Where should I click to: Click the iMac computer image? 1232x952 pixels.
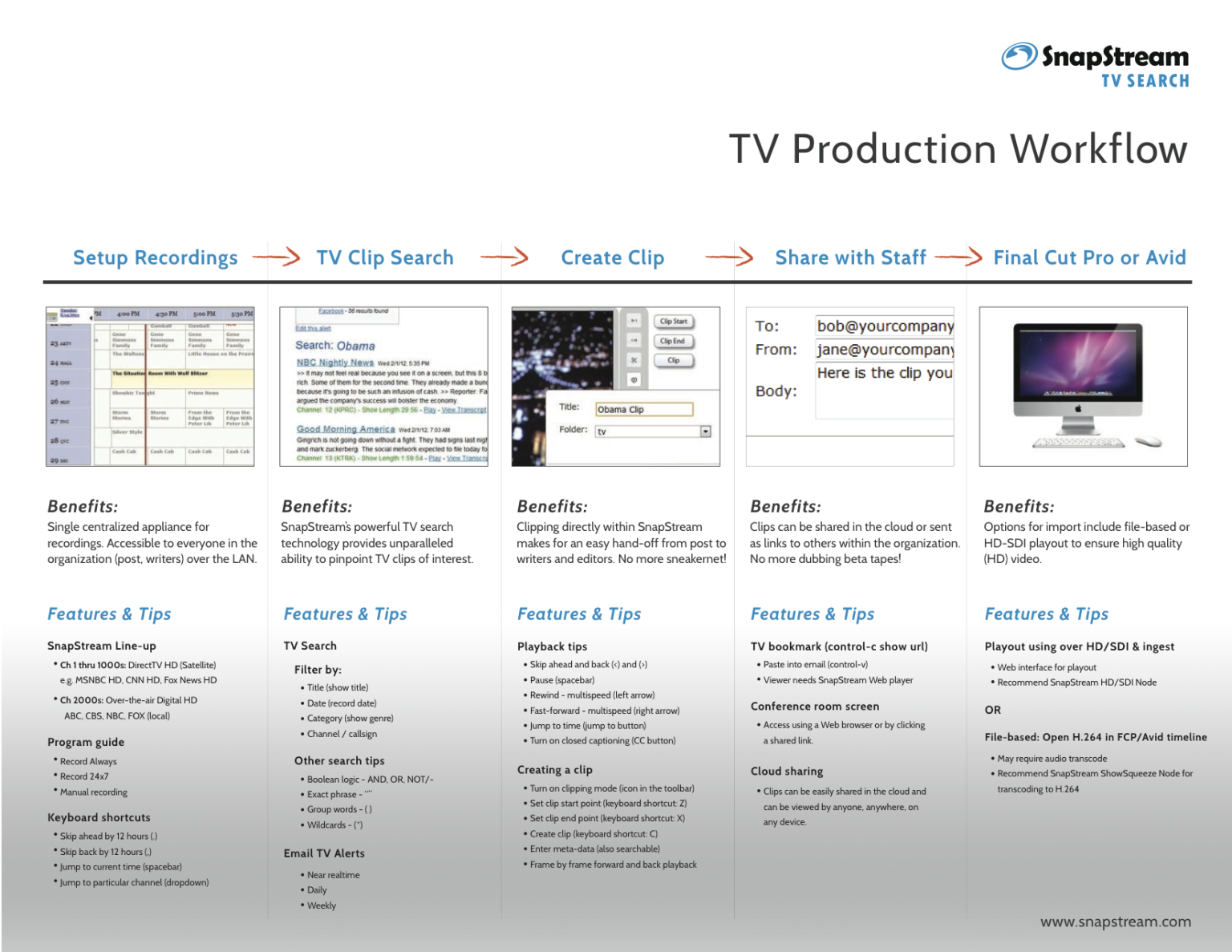(1082, 385)
